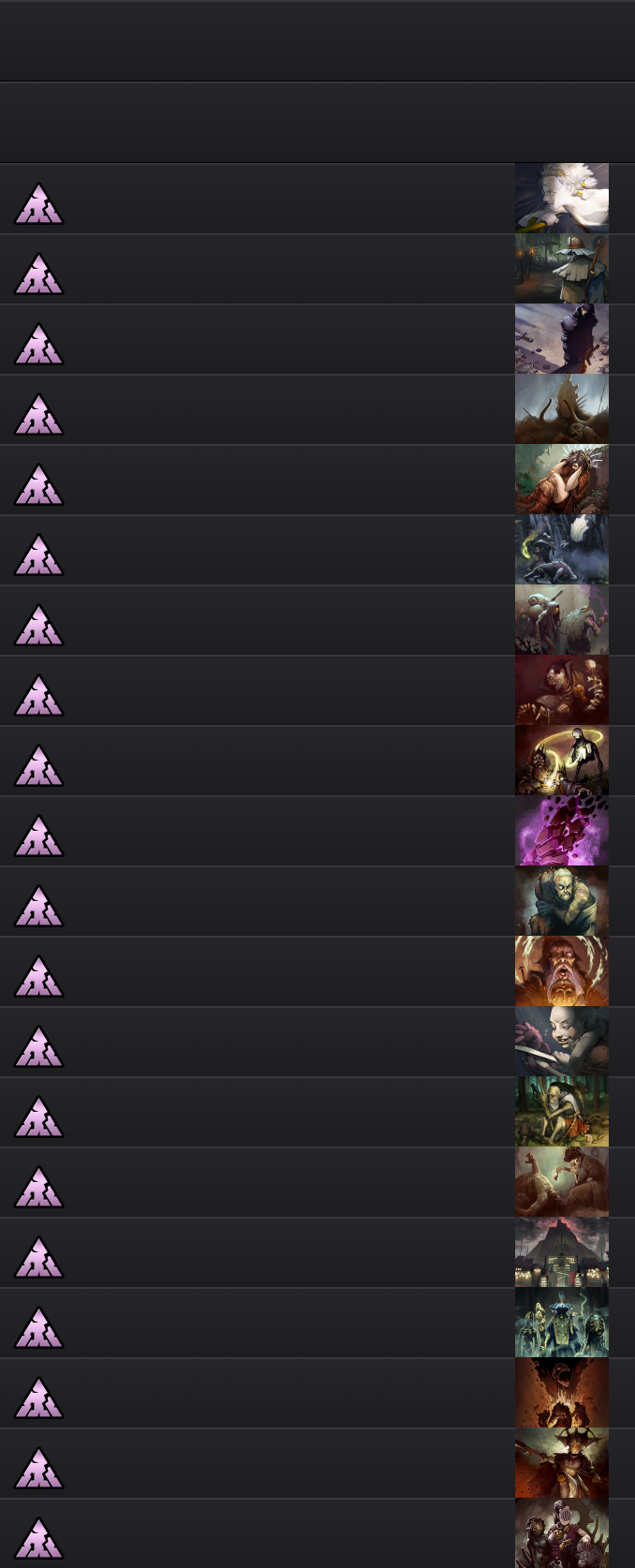This screenshot has width=635, height=1568.
Task: Open the hooded armored knight card thumbnail
Action: (x=562, y=339)
